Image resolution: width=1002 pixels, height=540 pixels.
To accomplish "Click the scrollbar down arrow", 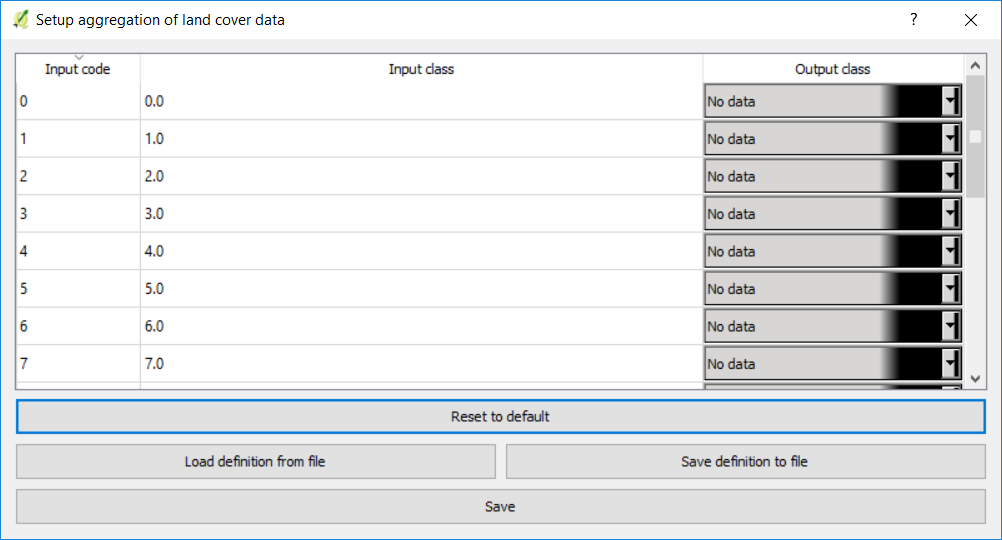I will [976, 379].
